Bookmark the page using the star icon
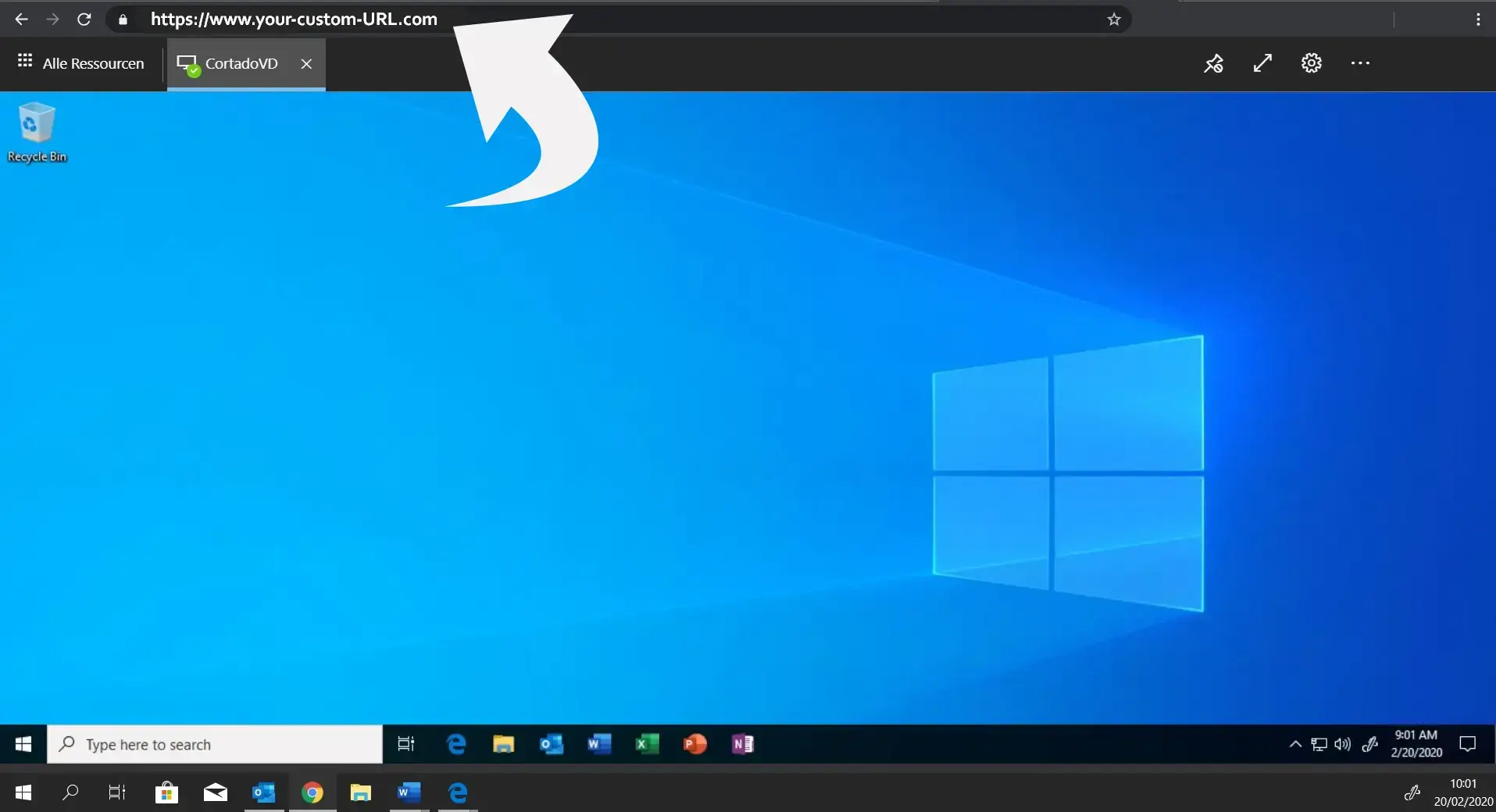 (x=1115, y=19)
